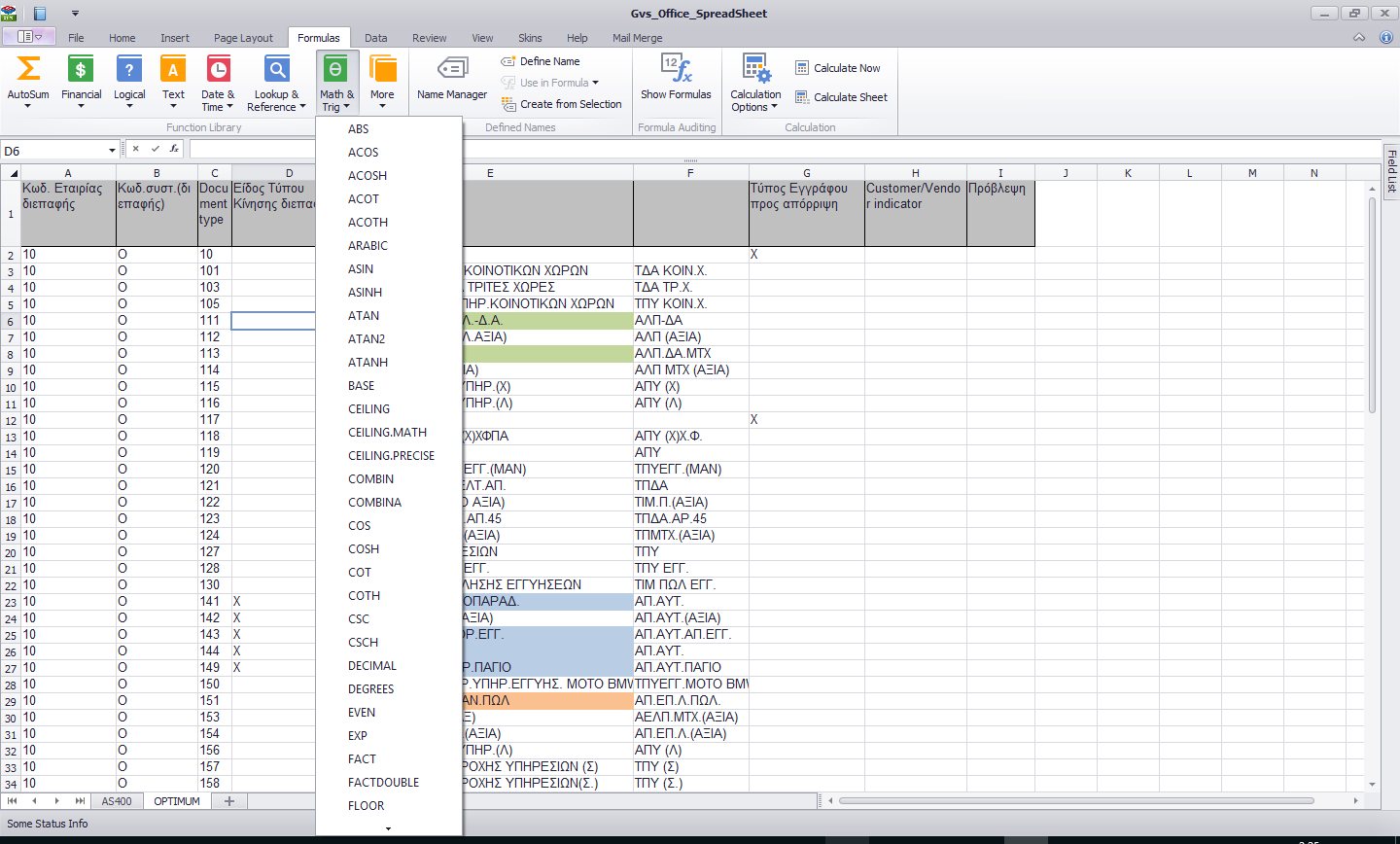Open the More functions dropdown
The image size is (1400, 844).
pos(382,82)
